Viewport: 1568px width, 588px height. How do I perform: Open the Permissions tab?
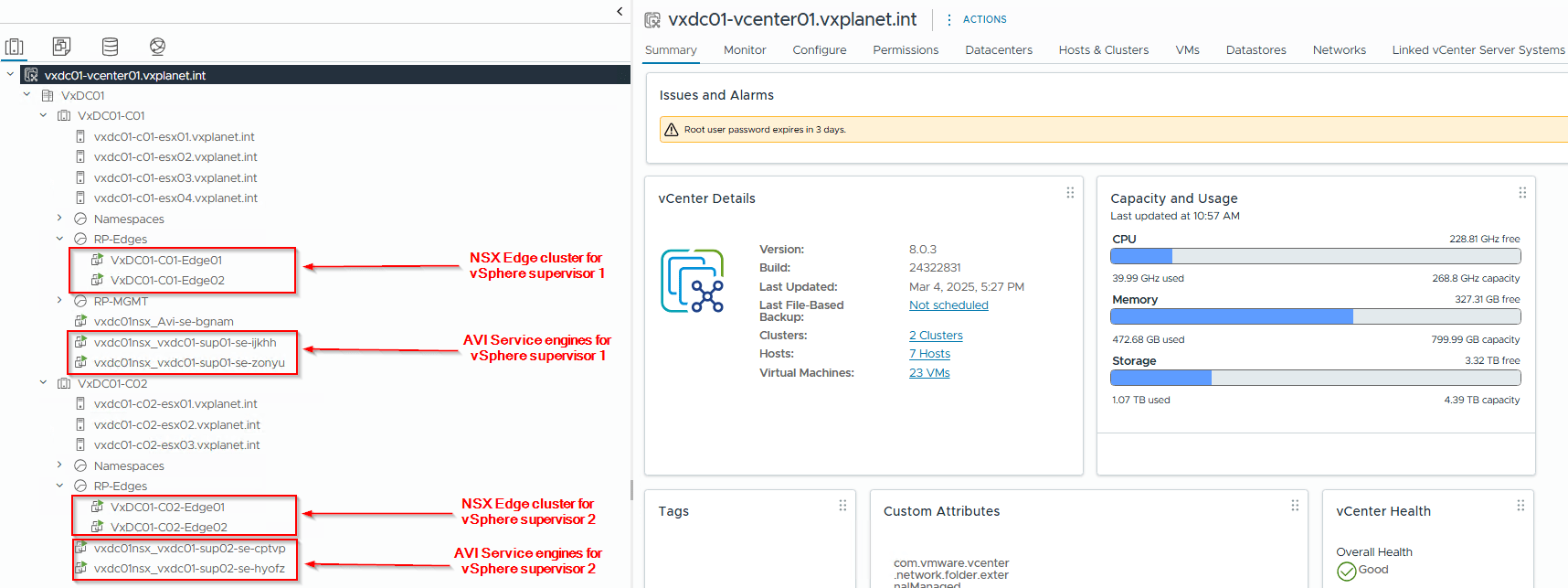[x=906, y=50]
